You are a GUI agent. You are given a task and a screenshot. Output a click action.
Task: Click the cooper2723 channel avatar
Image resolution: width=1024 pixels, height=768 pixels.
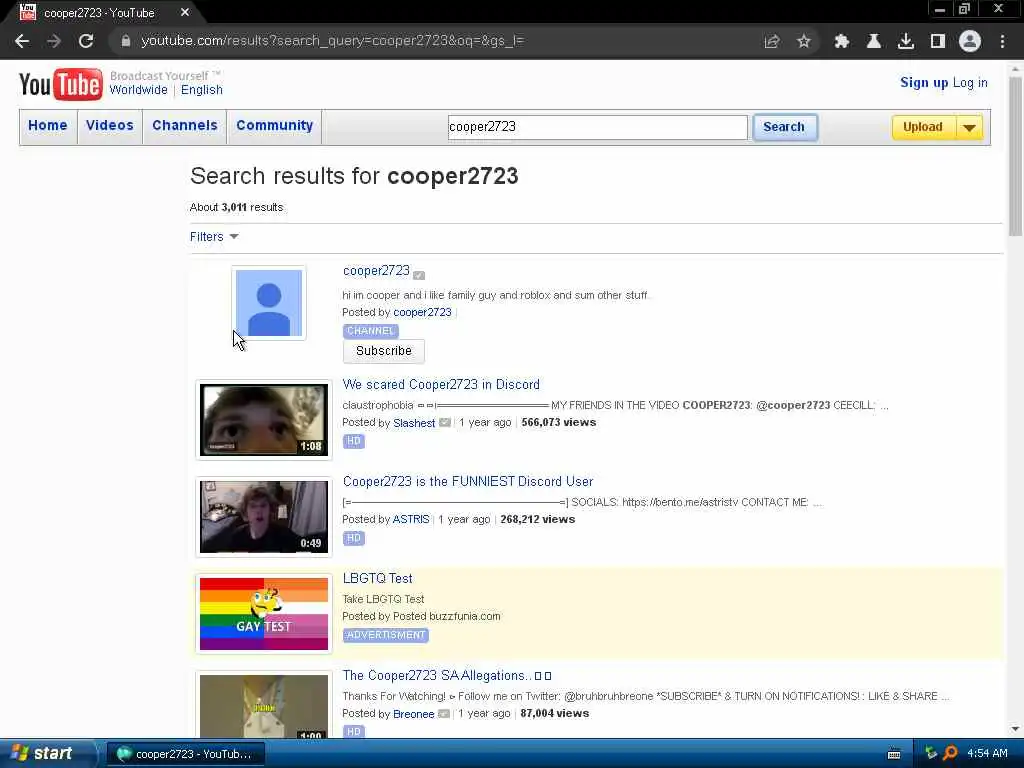269,303
